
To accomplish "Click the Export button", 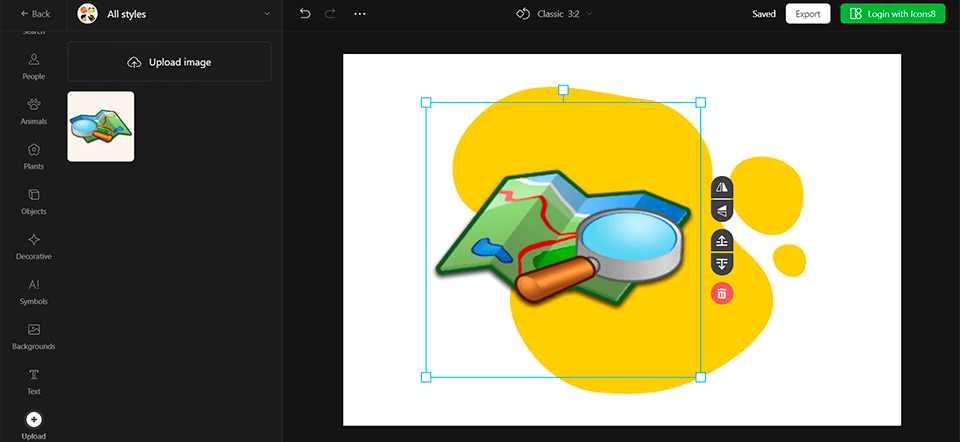I will [808, 13].
